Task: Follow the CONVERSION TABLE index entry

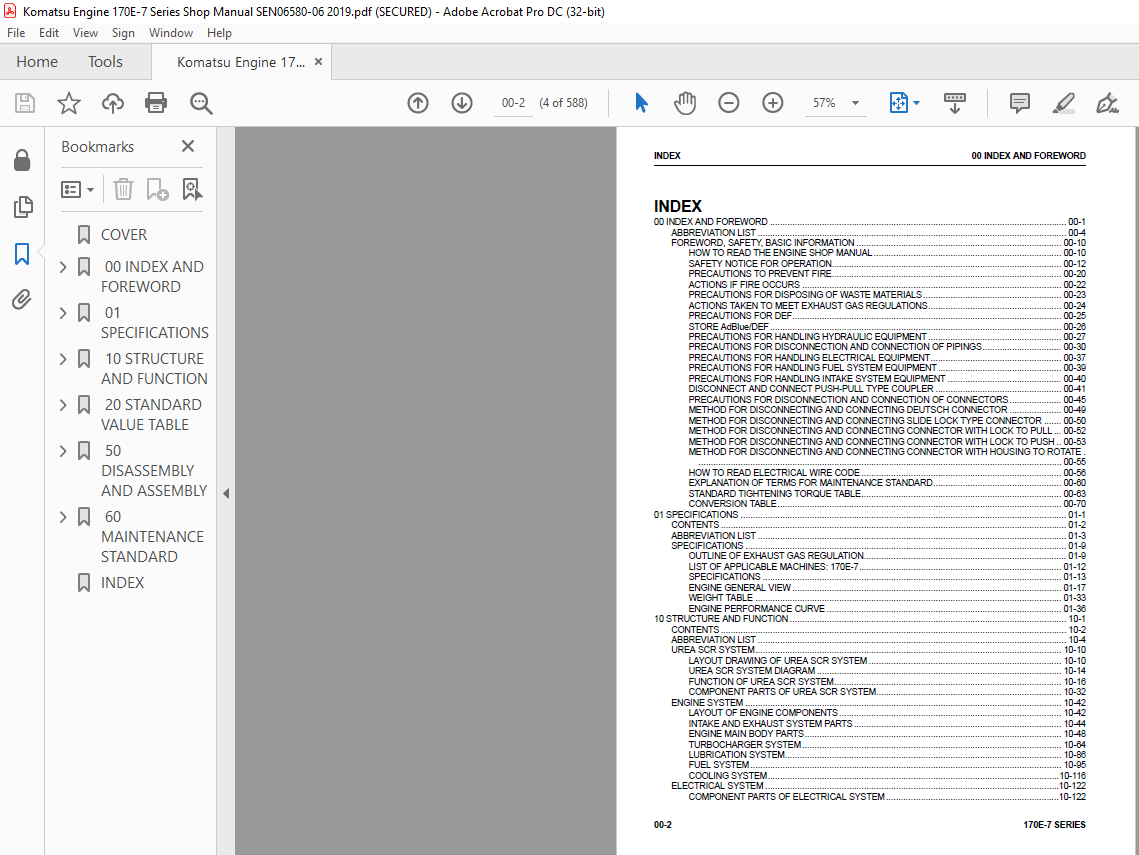Action: pyautogui.click(x=887, y=503)
